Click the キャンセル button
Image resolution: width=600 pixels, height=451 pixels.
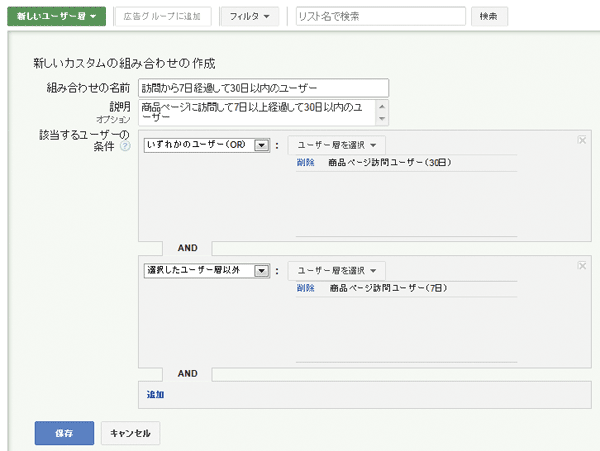click(130, 433)
